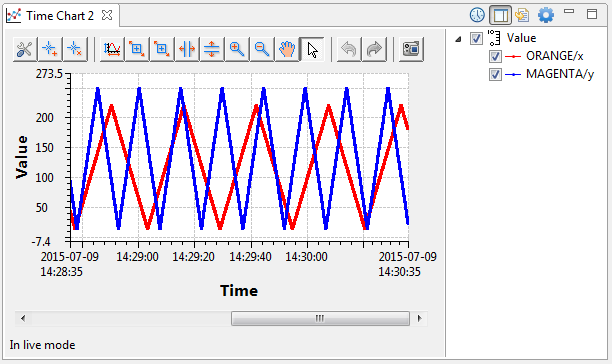This screenshot has height=364, width=612.
Task: Click the 150 value axis label
Action: tap(44, 148)
